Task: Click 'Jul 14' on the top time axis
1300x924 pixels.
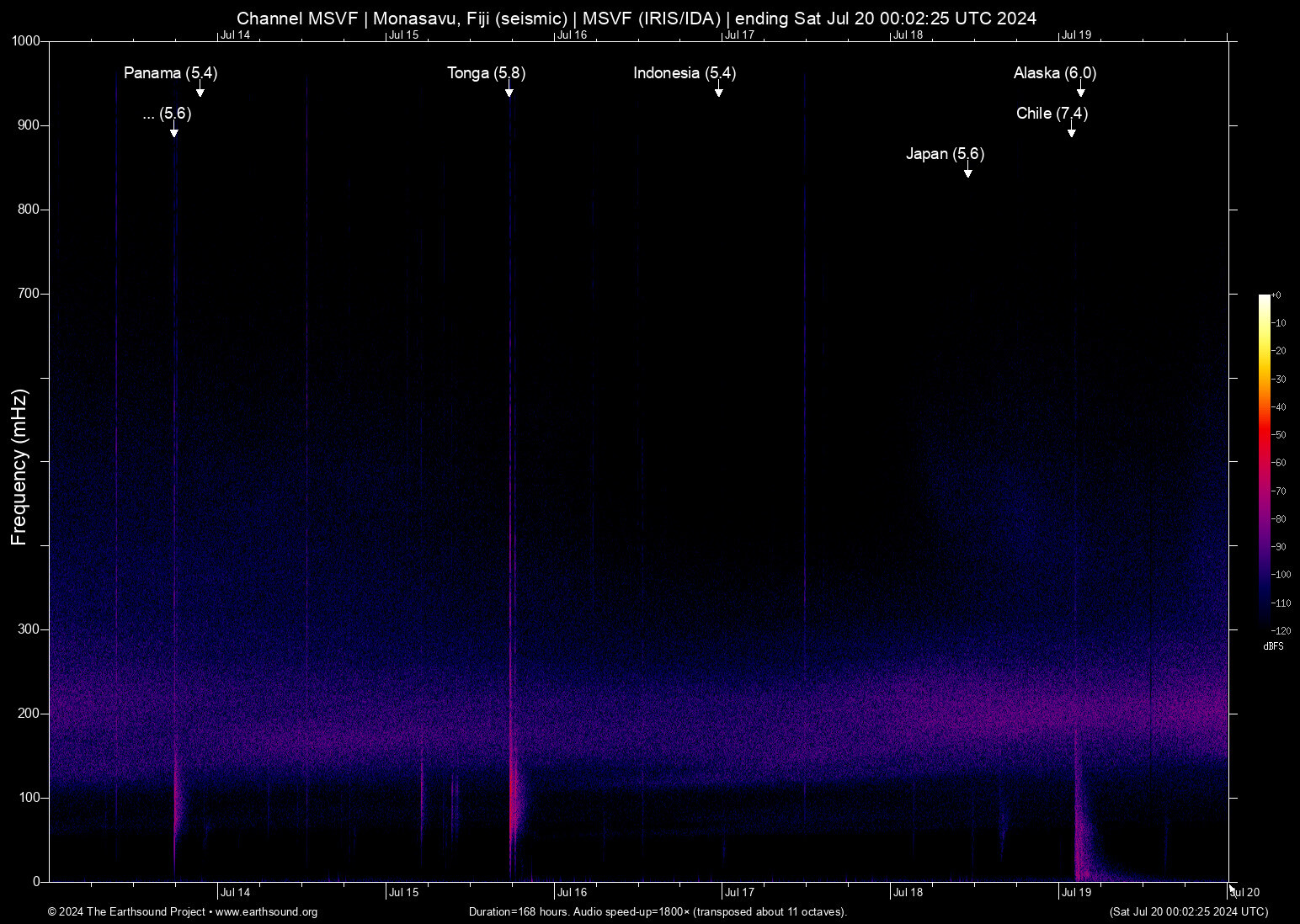Action: pos(236,35)
